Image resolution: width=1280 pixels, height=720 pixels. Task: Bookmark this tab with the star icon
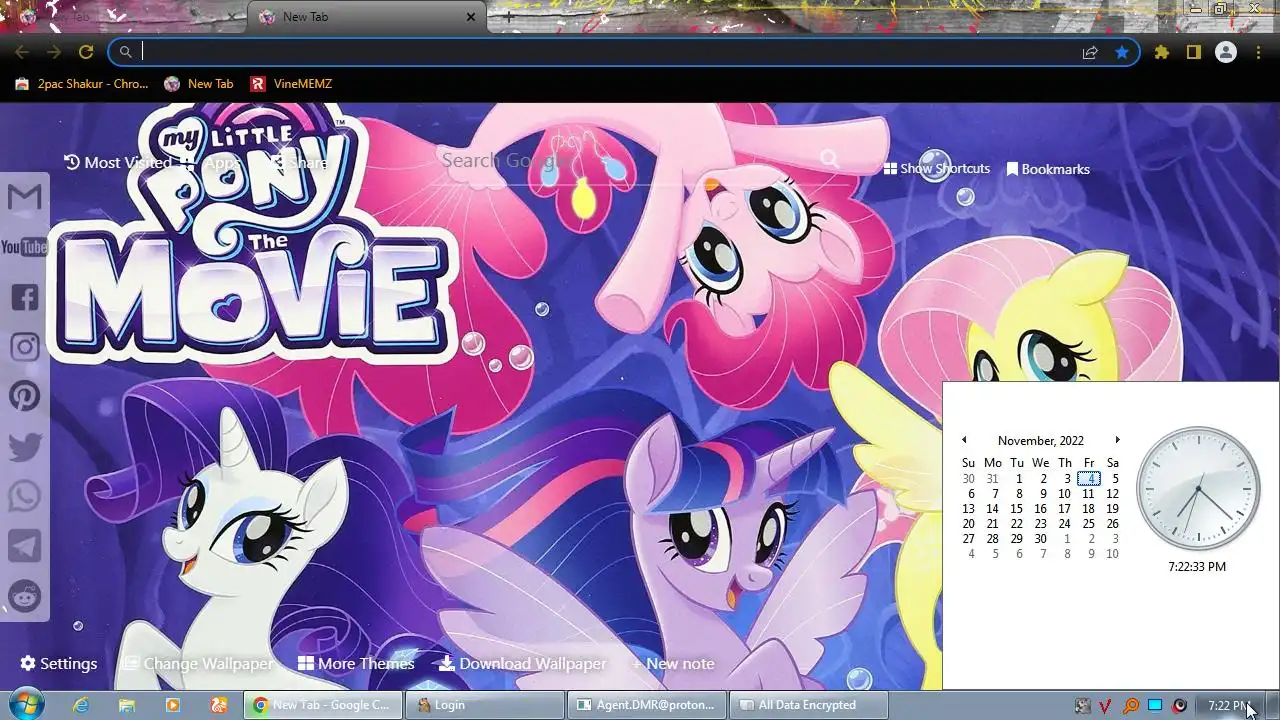(x=1122, y=52)
